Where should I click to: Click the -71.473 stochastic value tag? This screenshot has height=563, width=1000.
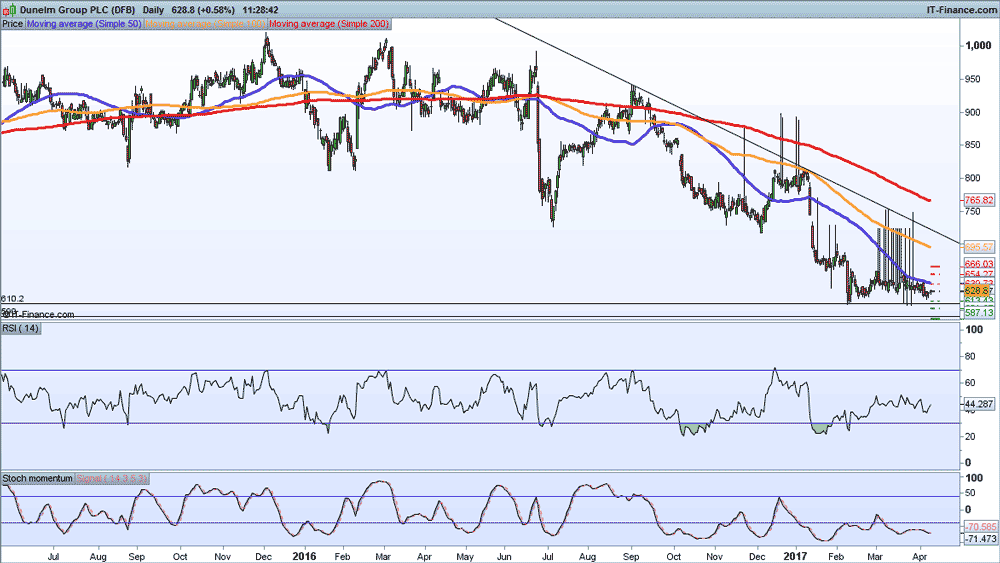tap(980, 539)
